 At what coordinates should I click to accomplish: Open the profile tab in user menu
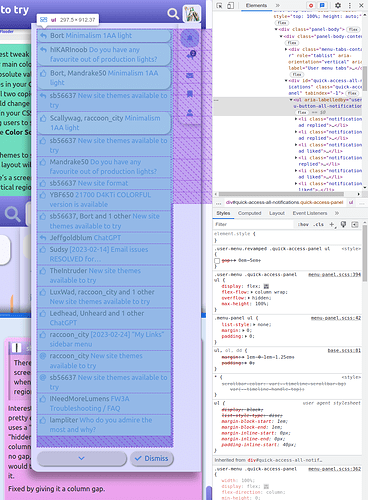[190, 113]
